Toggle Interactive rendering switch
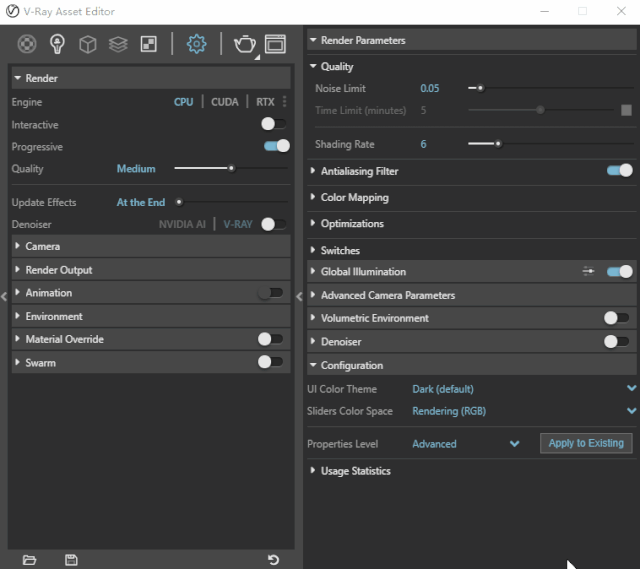Viewport: 640px width, 569px height. (274, 124)
